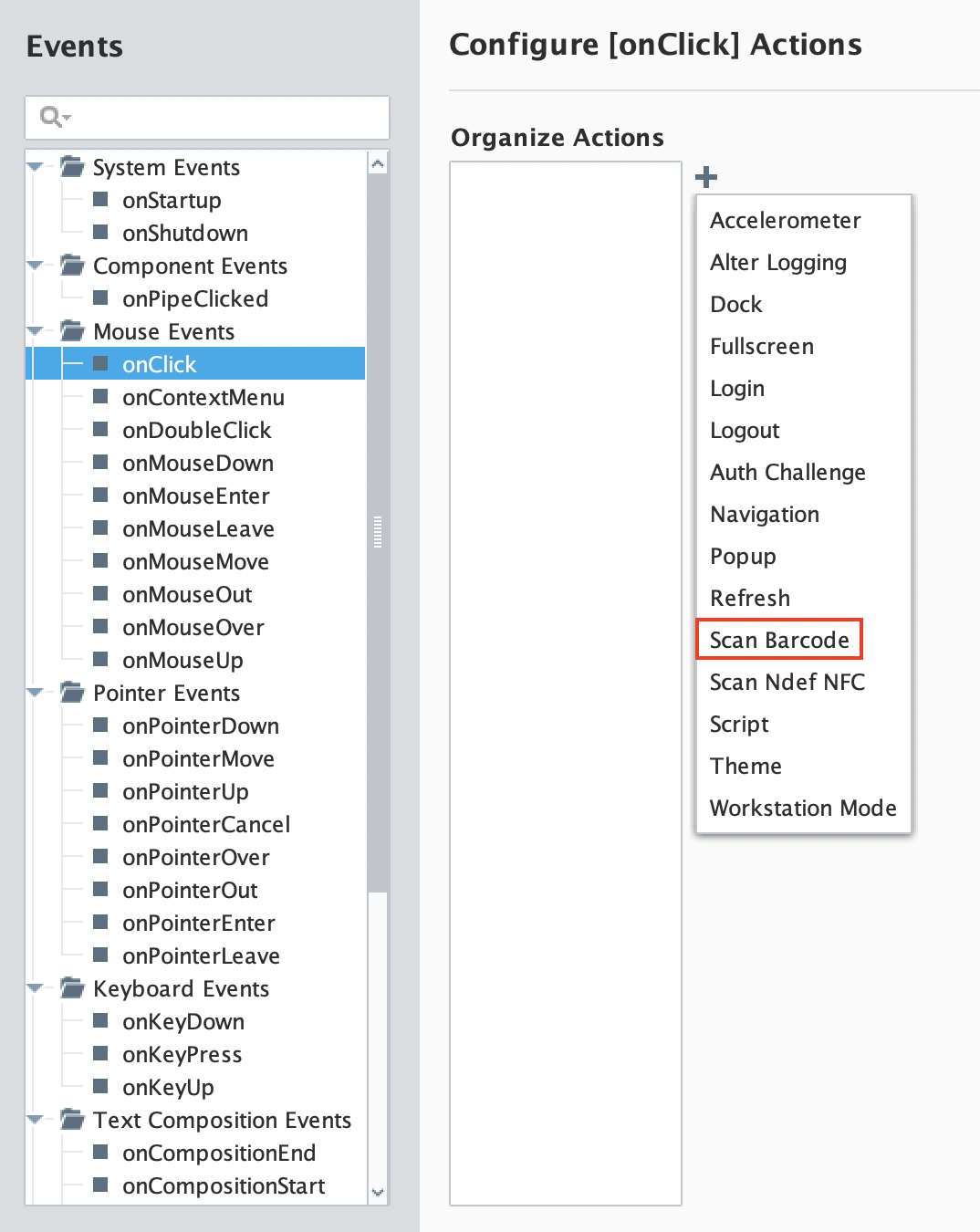This screenshot has width=980, height=1232.
Task: Collapse the Text Composition Events node
Action: [36, 1120]
